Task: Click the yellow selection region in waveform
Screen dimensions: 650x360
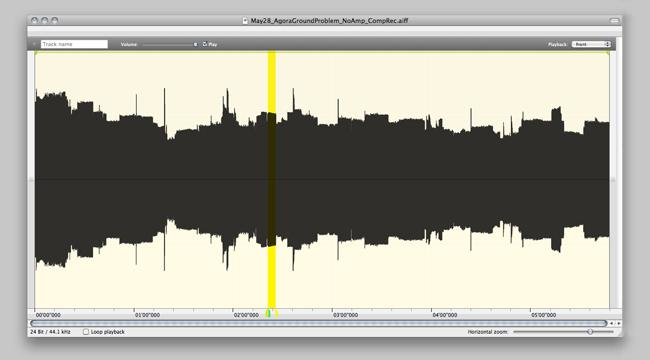Action: pos(272,179)
